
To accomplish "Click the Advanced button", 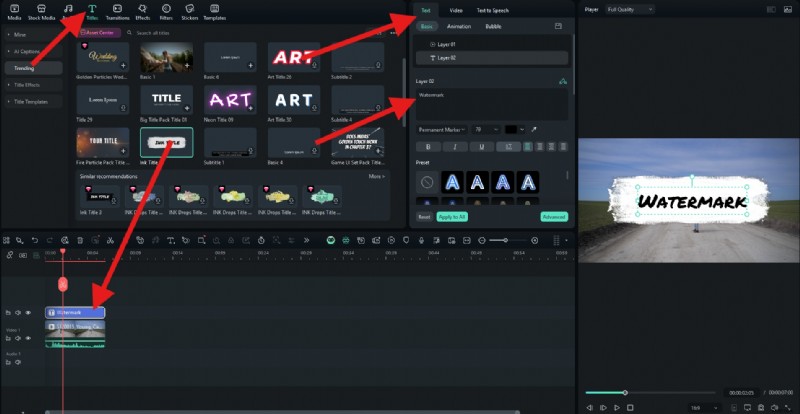I will pyautogui.click(x=554, y=216).
